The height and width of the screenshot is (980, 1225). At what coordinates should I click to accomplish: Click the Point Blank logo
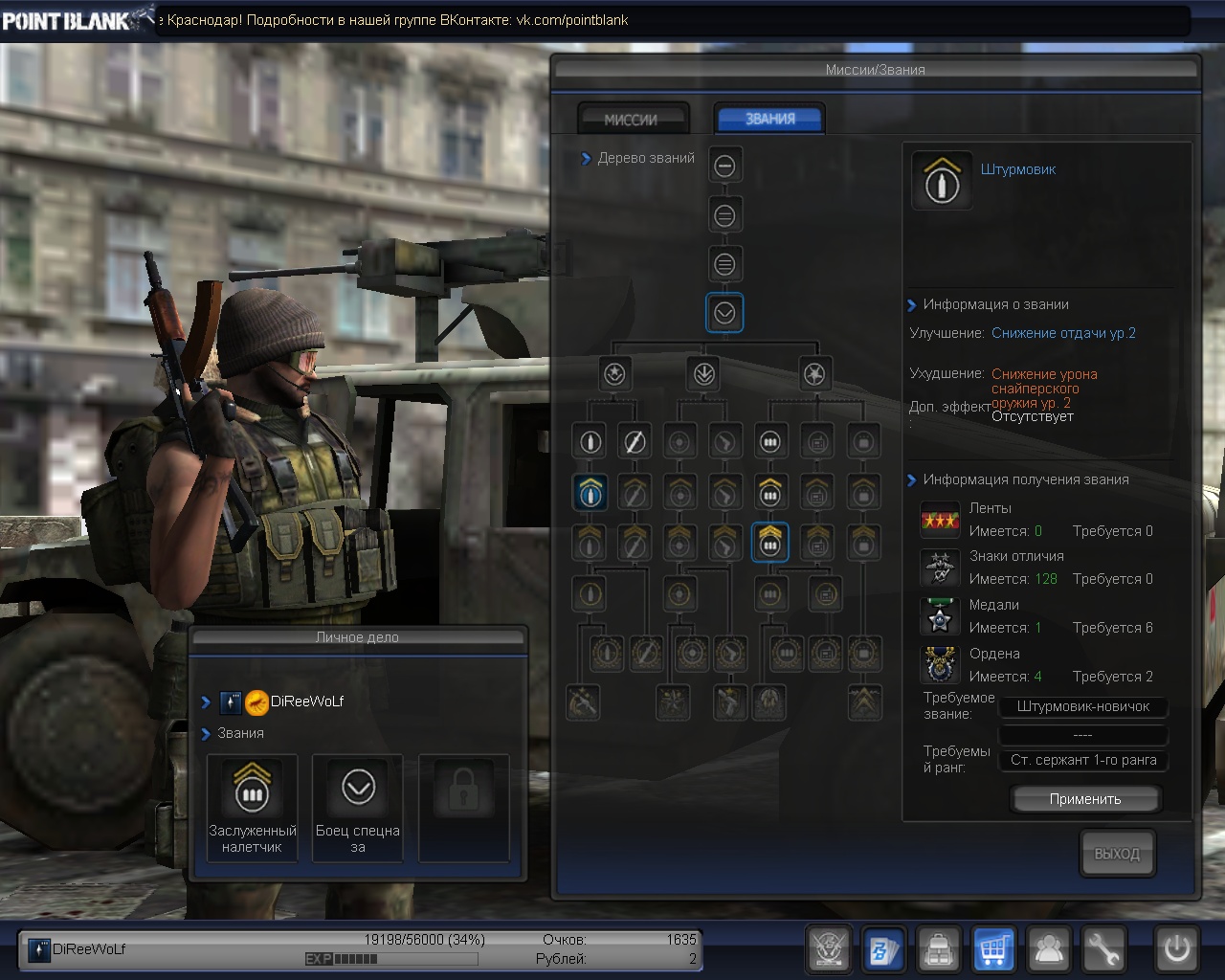[x=77, y=19]
